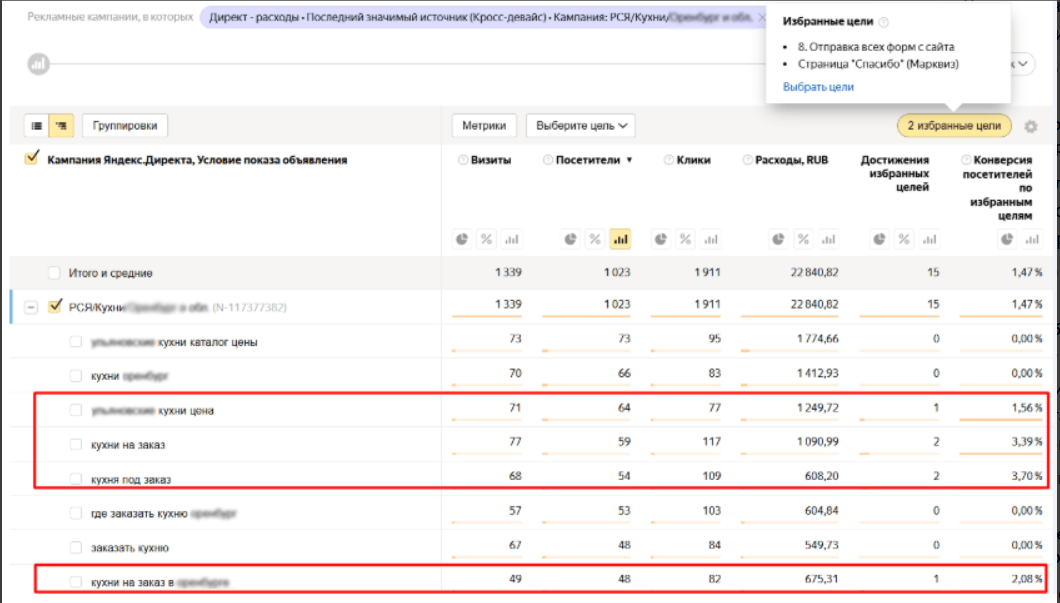Click the conversion value 3,39 %
1060x603 pixels.
pyautogui.click(x=1027, y=441)
